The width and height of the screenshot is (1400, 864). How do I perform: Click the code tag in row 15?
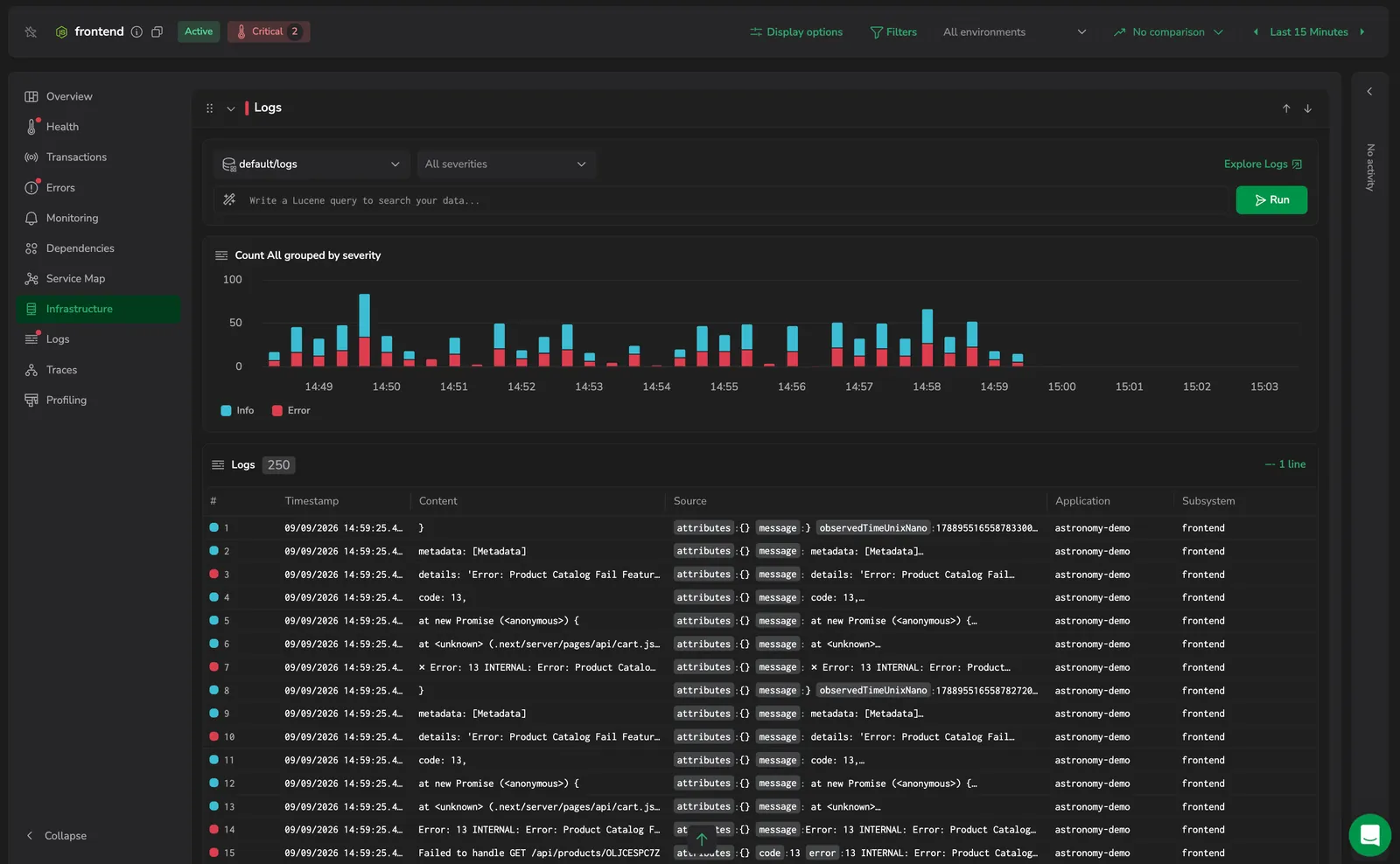click(770, 853)
